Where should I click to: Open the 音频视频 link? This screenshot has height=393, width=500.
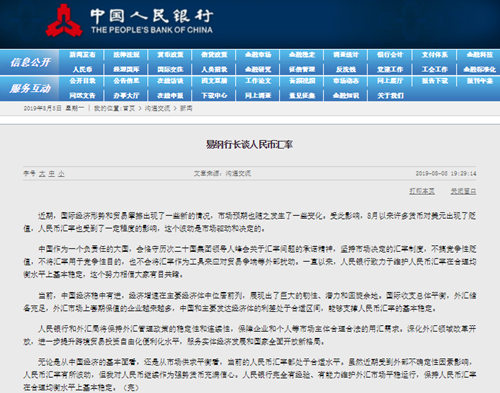tap(302, 81)
